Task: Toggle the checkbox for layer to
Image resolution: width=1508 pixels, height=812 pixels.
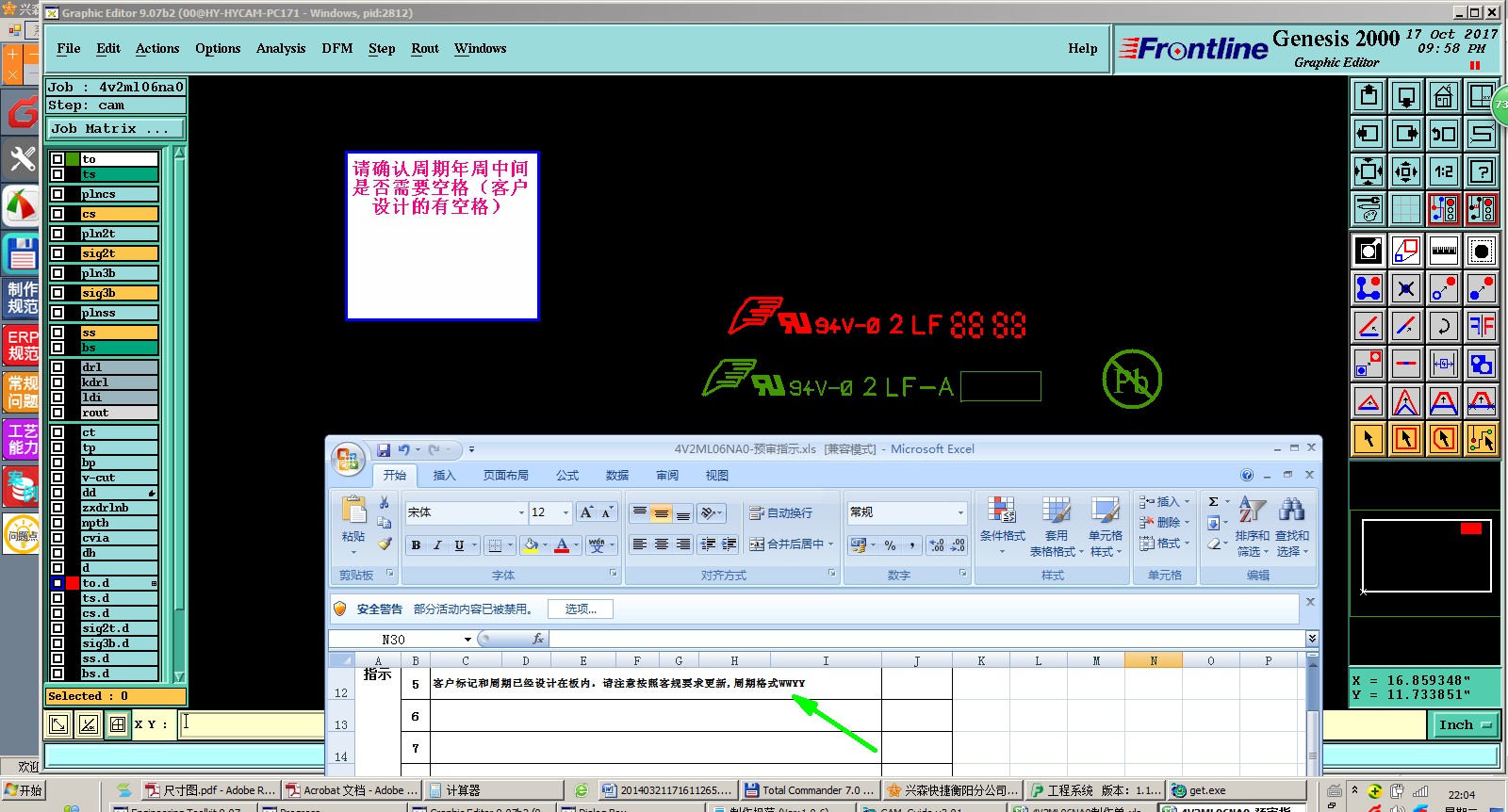Action: point(57,159)
